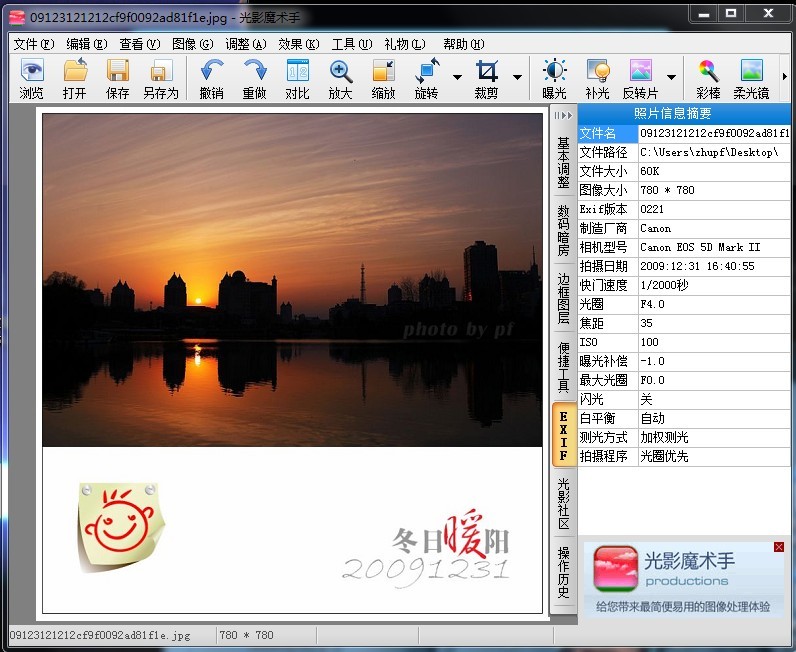The image size is (796, 652).
Task: Select shutter speed 1/2000秒 cell
Action: (x=714, y=285)
